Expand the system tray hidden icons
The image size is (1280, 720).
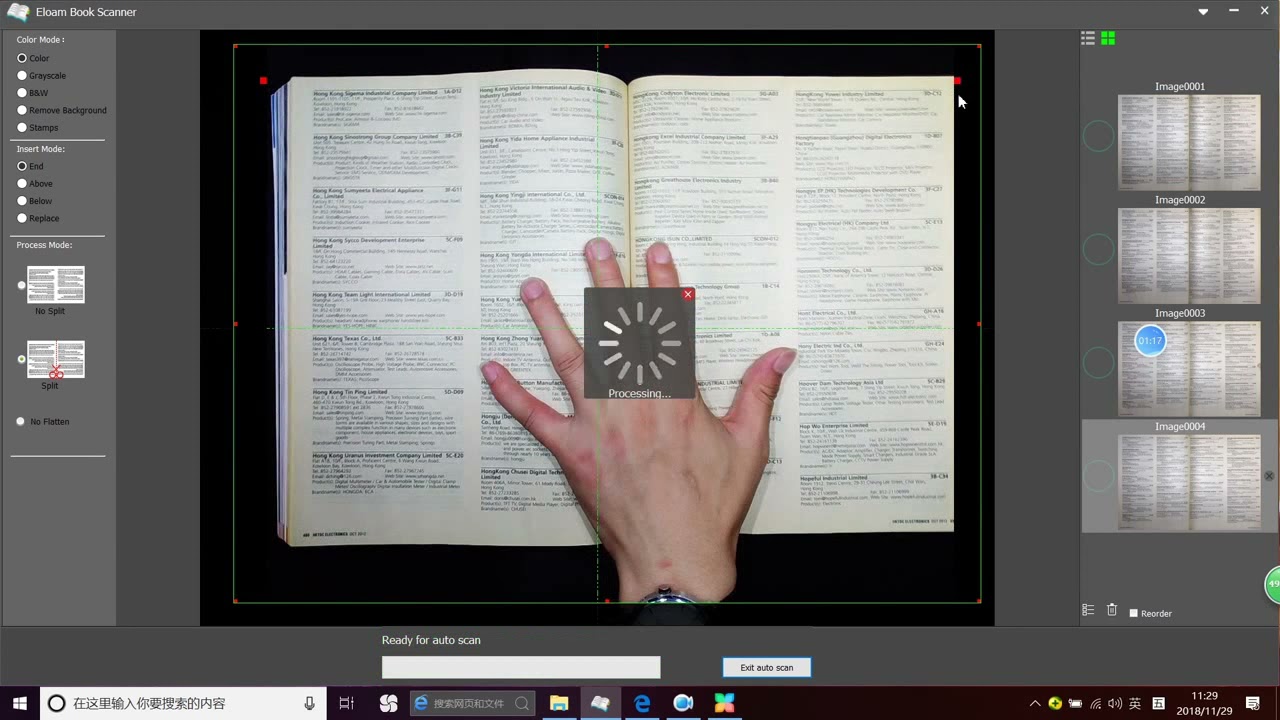[x=1035, y=703]
